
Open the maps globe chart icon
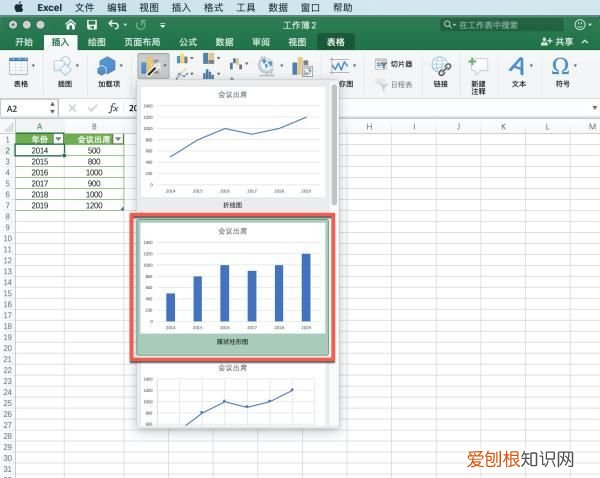pos(266,66)
